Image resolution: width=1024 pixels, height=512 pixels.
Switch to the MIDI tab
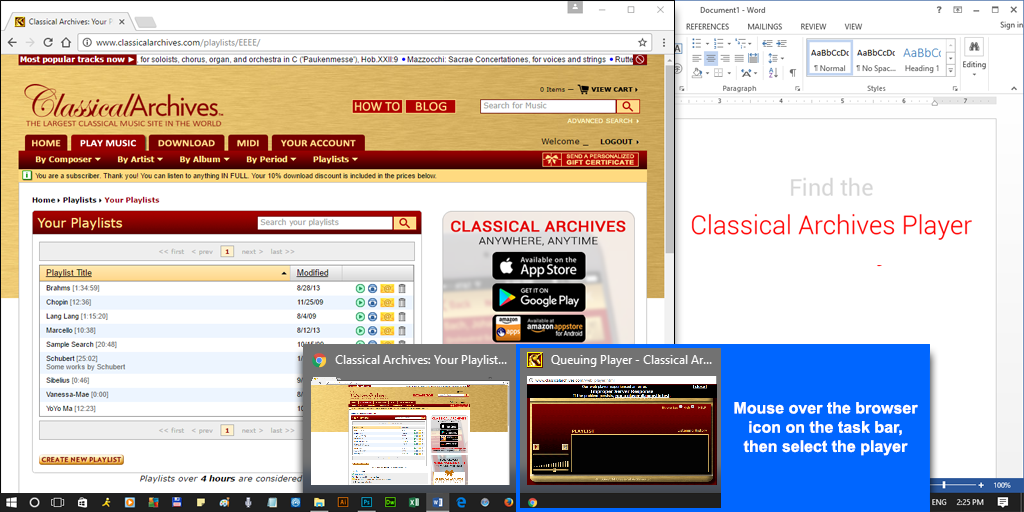pos(246,143)
